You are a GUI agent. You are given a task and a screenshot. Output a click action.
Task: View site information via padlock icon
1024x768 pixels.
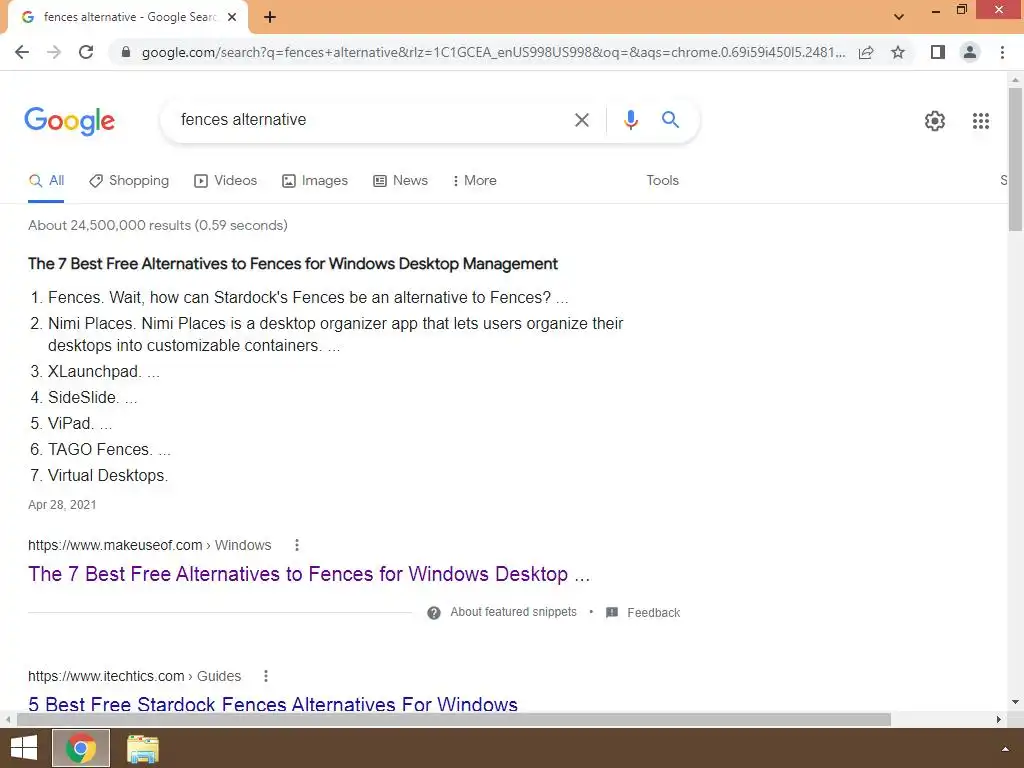pyautogui.click(x=126, y=52)
